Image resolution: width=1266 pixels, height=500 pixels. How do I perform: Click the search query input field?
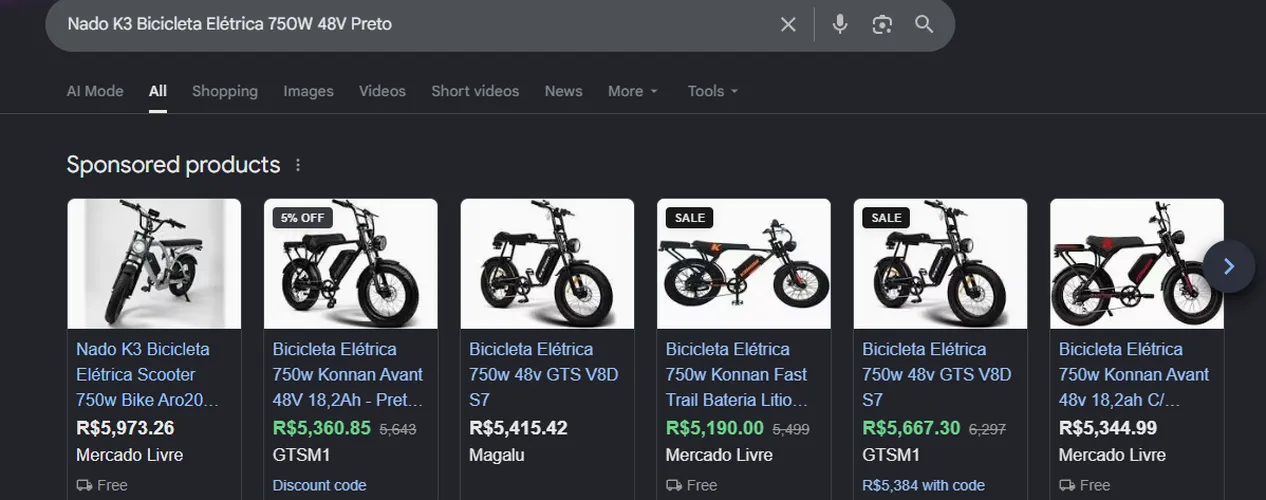click(x=415, y=24)
